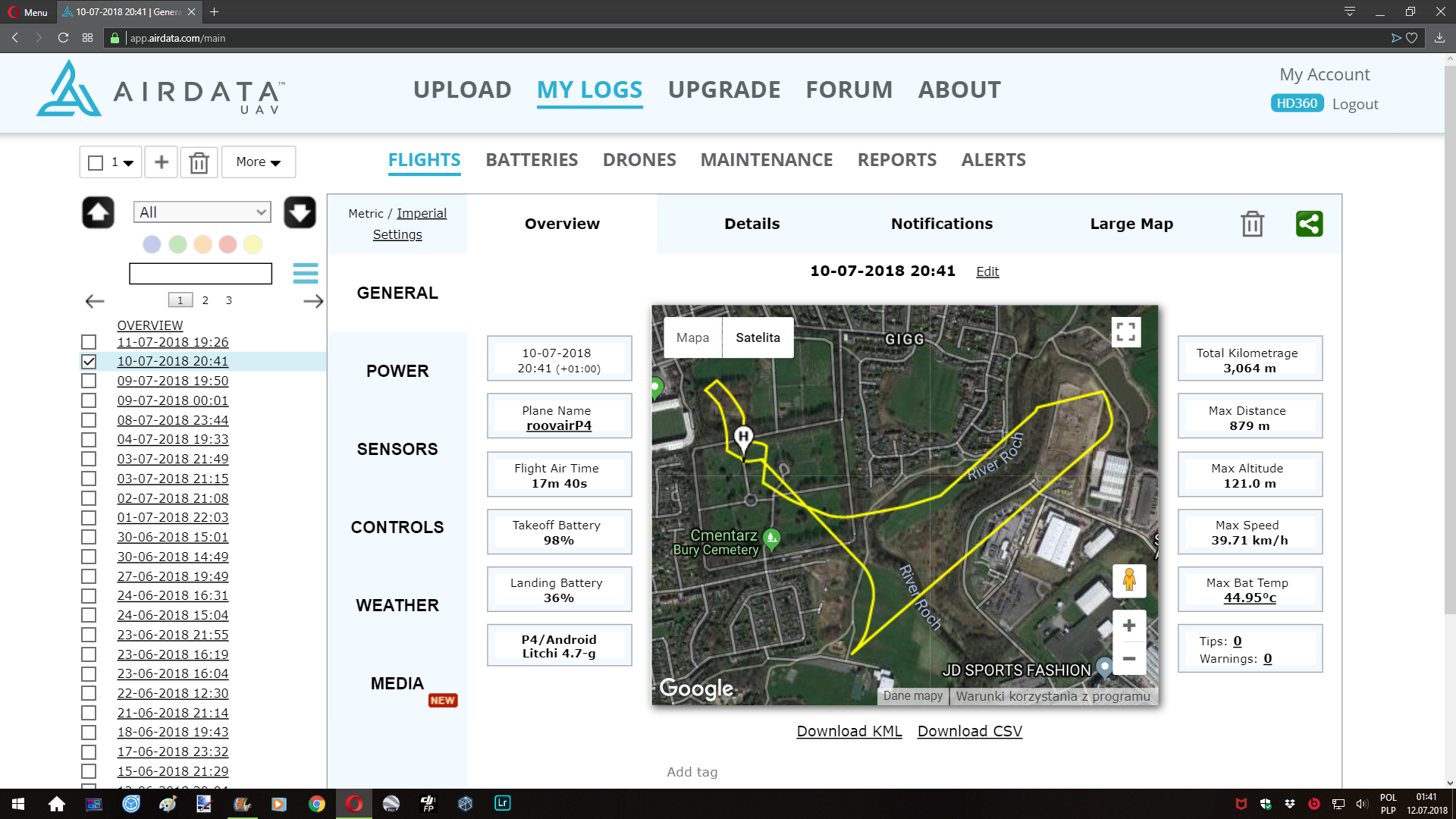Download the KML file
1456x819 pixels.
[x=849, y=731]
